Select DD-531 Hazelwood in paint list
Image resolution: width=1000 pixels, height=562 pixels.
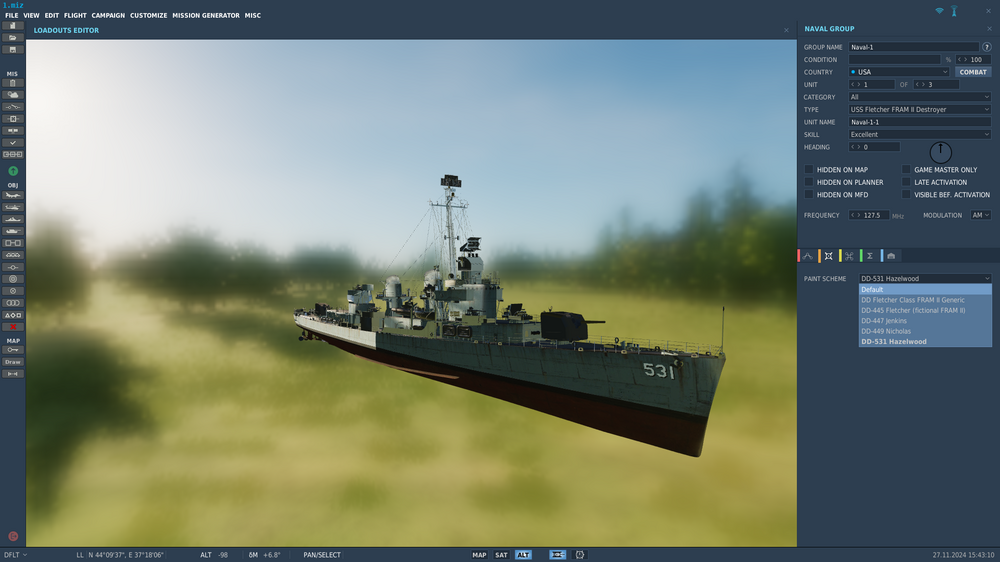pos(925,342)
